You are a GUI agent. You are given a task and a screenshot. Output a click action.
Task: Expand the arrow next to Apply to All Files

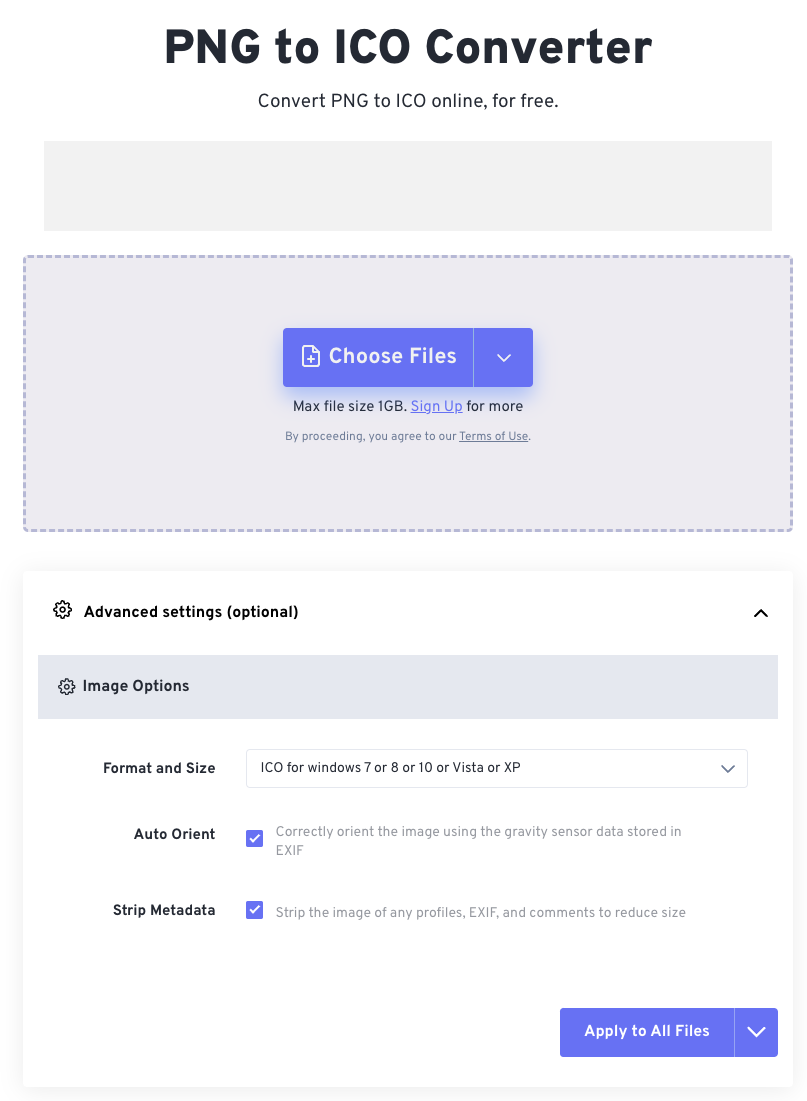pyautogui.click(x=756, y=1032)
